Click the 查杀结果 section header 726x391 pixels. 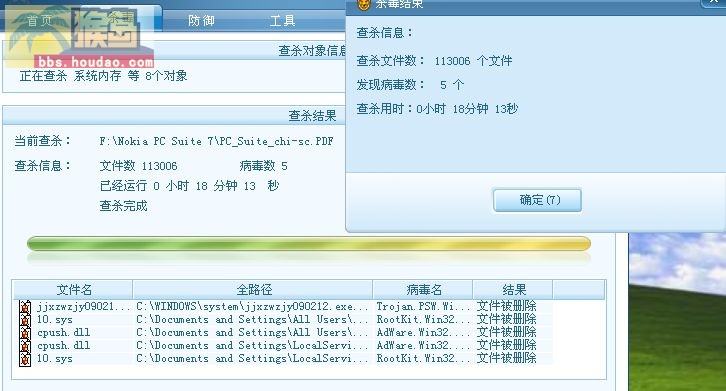pos(312,116)
